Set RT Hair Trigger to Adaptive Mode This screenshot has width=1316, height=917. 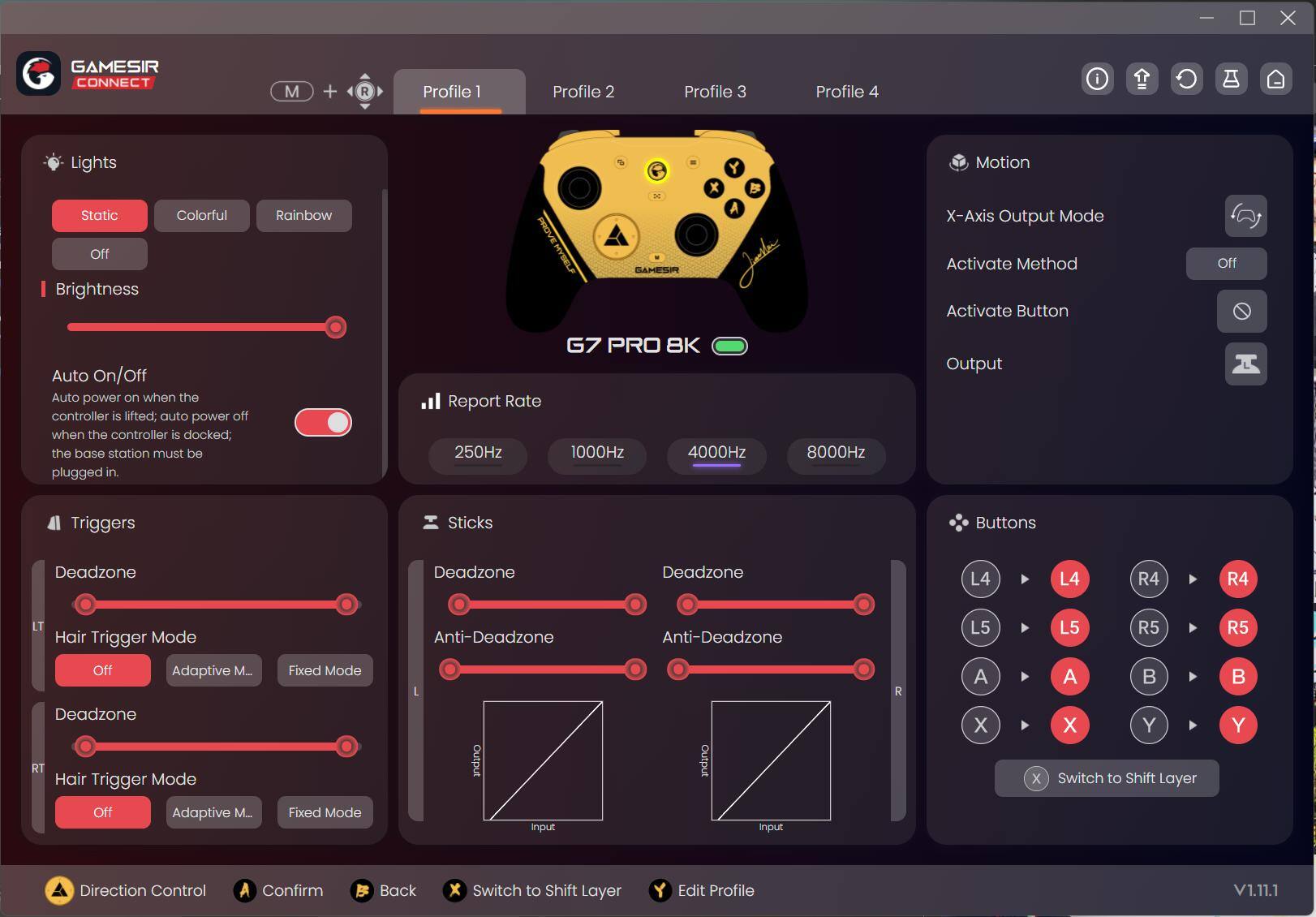(x=214, y=812)
